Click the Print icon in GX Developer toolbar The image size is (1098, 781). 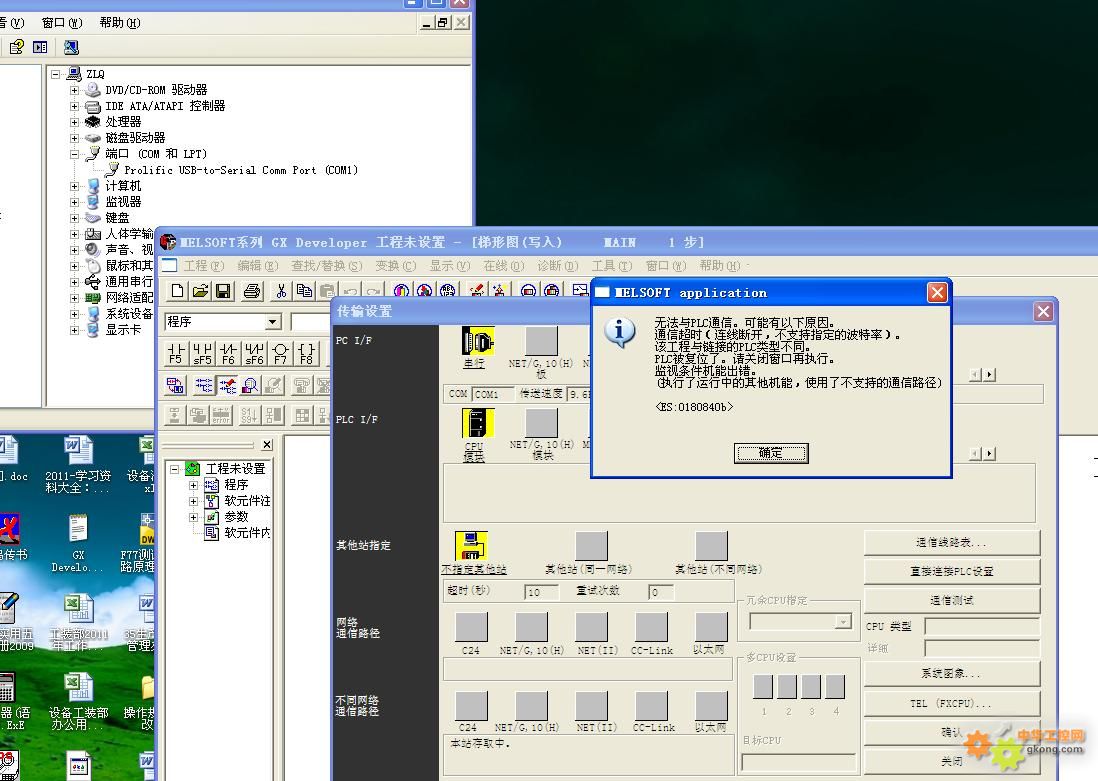pos(252,291)
